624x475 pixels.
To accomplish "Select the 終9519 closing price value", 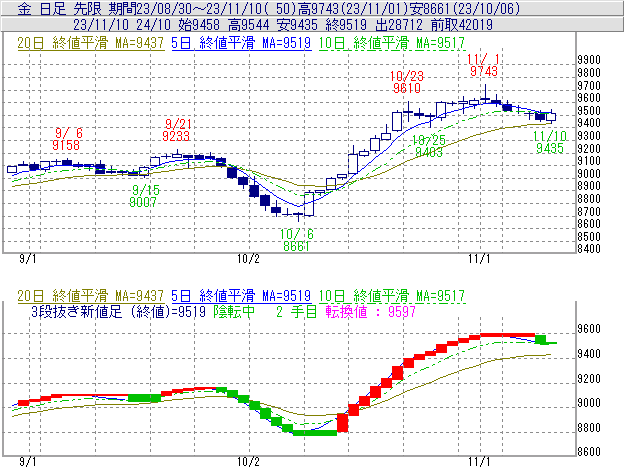I will tap(346, 25).
